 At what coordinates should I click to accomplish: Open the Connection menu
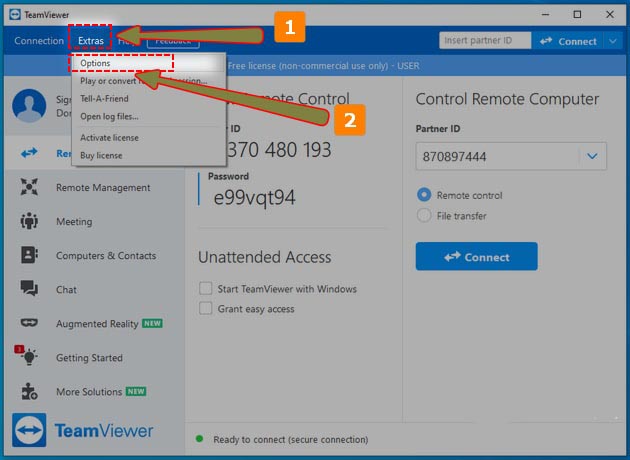click(x=39, y=41)
